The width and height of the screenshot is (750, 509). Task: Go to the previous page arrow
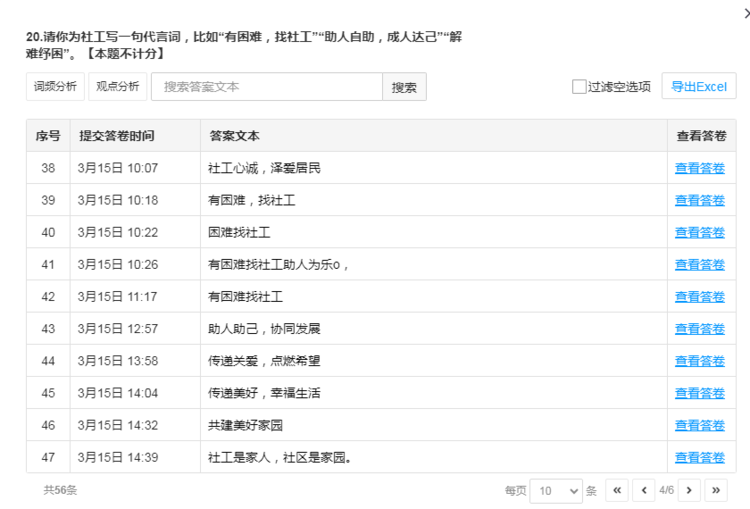tap(642, 490)
